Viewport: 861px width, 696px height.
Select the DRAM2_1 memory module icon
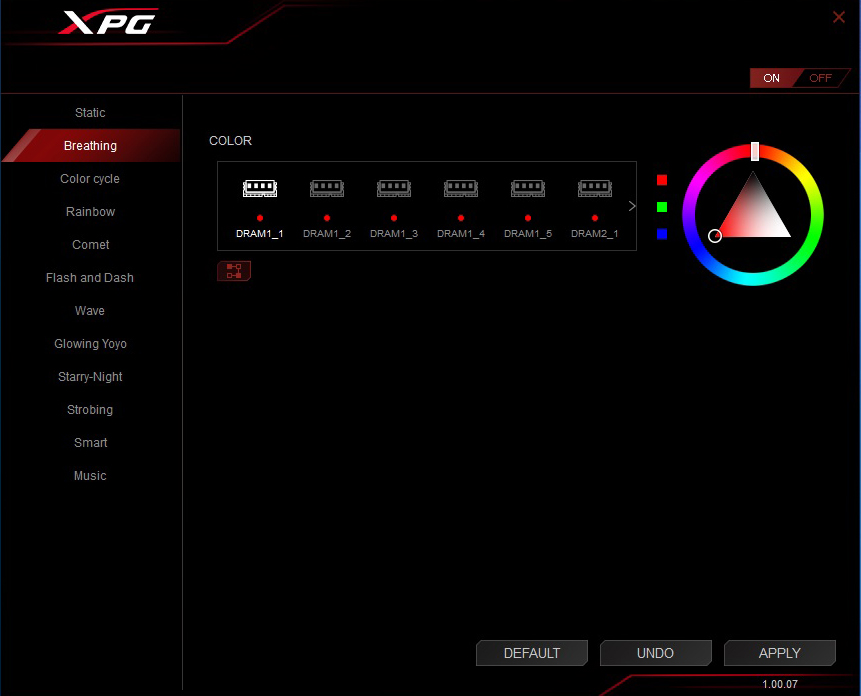coord(595,188)
